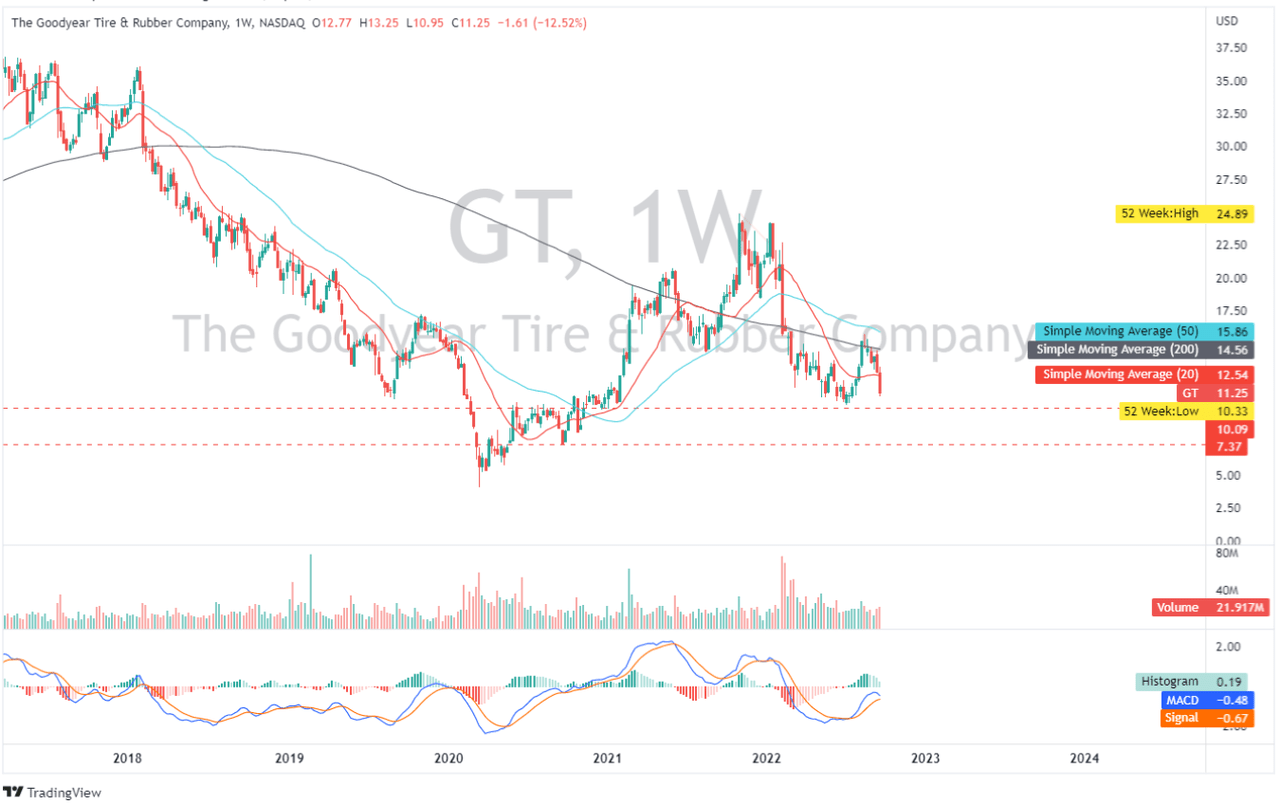Click the 2023 year marker on time axis
This screenshot has width=1280, height=805.
pyautogui.click(x=925, y=758)
